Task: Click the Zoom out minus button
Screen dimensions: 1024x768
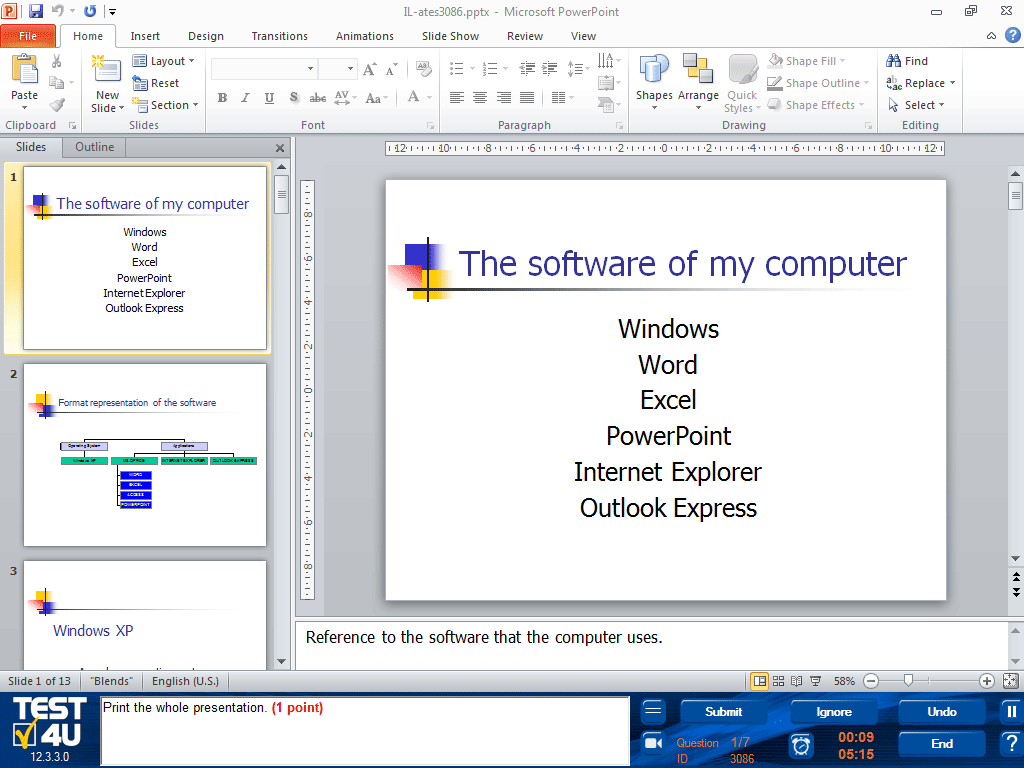Action: 871,681
